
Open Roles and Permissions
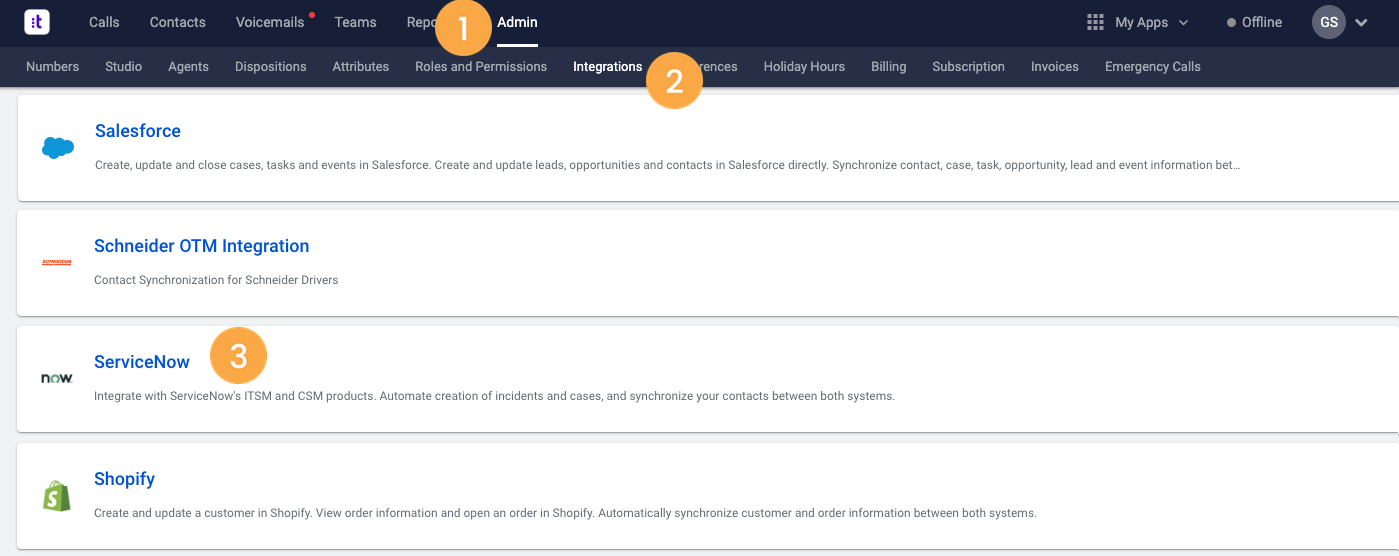[481, 67]
